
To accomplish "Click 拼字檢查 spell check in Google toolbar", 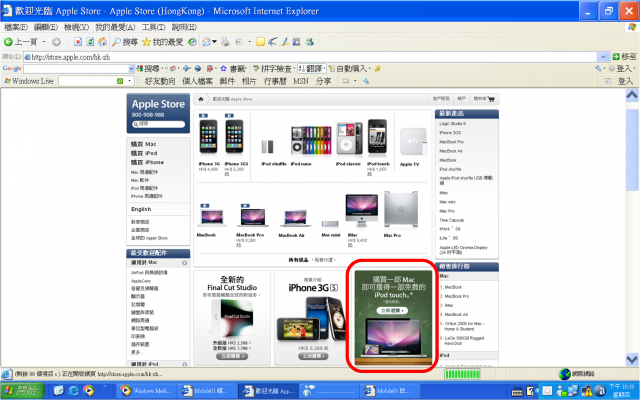I will 272,69.
